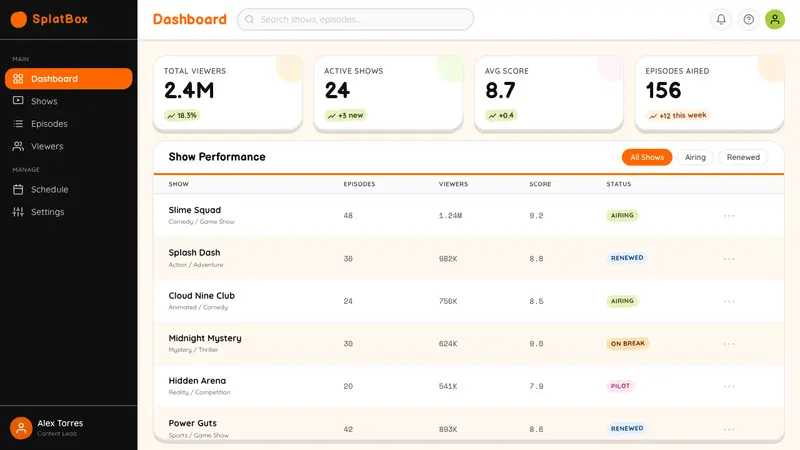Click the Splash Dash show title
The image size is (800, 450).
194,253
